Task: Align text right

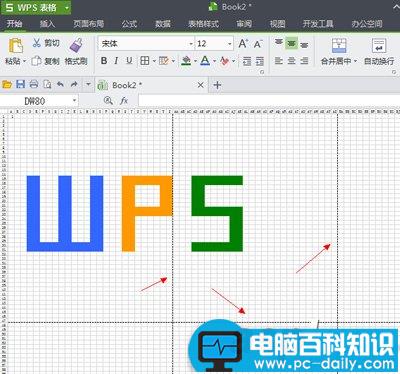Action: click(304, 61)
